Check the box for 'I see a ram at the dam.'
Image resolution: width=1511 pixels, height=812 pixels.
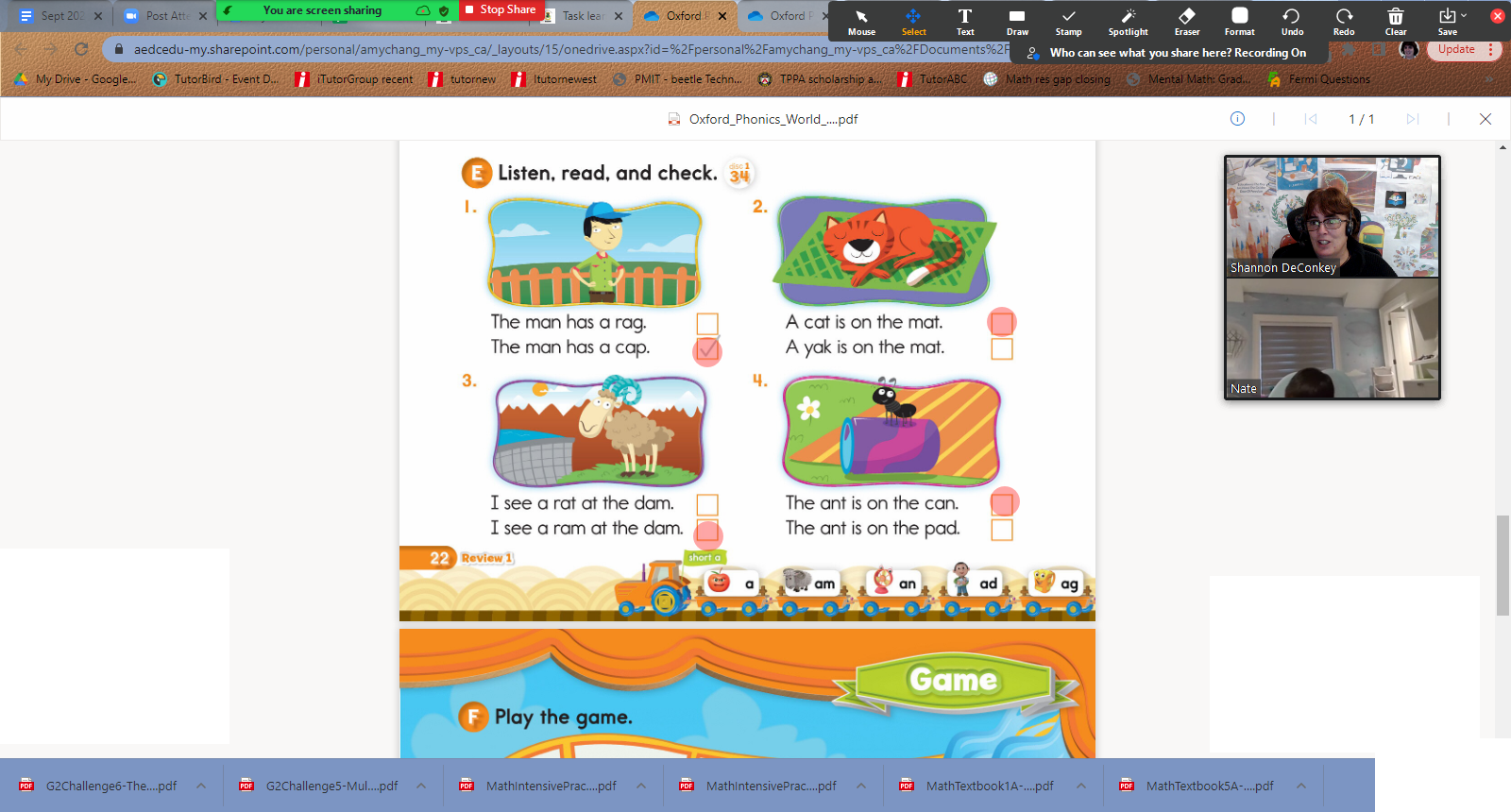click(x=707, y=531)
